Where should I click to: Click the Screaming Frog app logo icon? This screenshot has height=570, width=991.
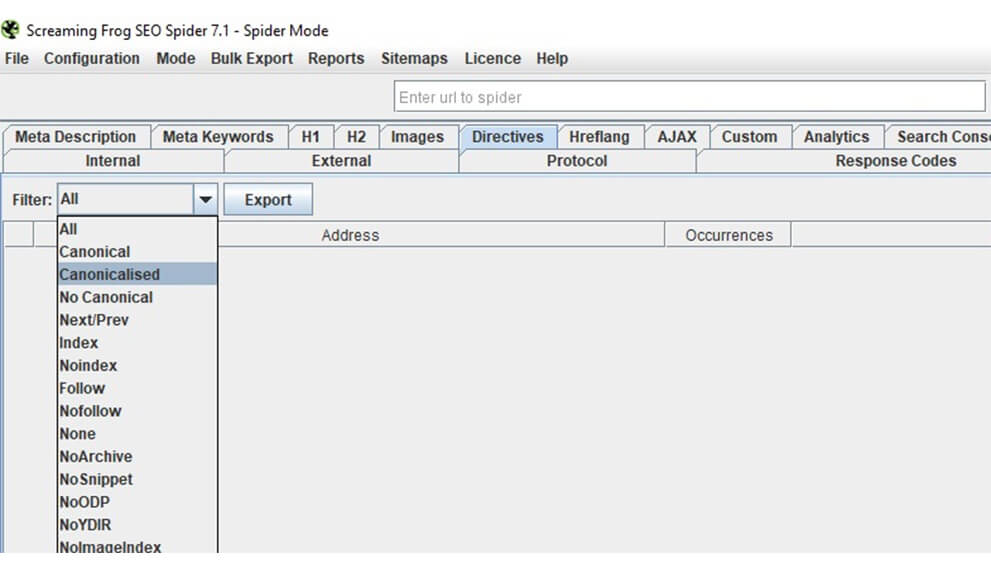10,30
